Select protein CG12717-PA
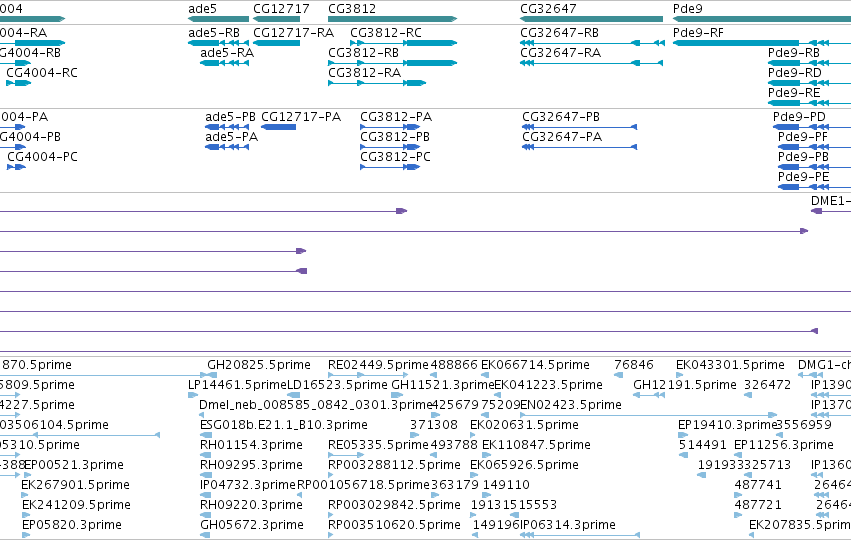 [x=278, y=127]
